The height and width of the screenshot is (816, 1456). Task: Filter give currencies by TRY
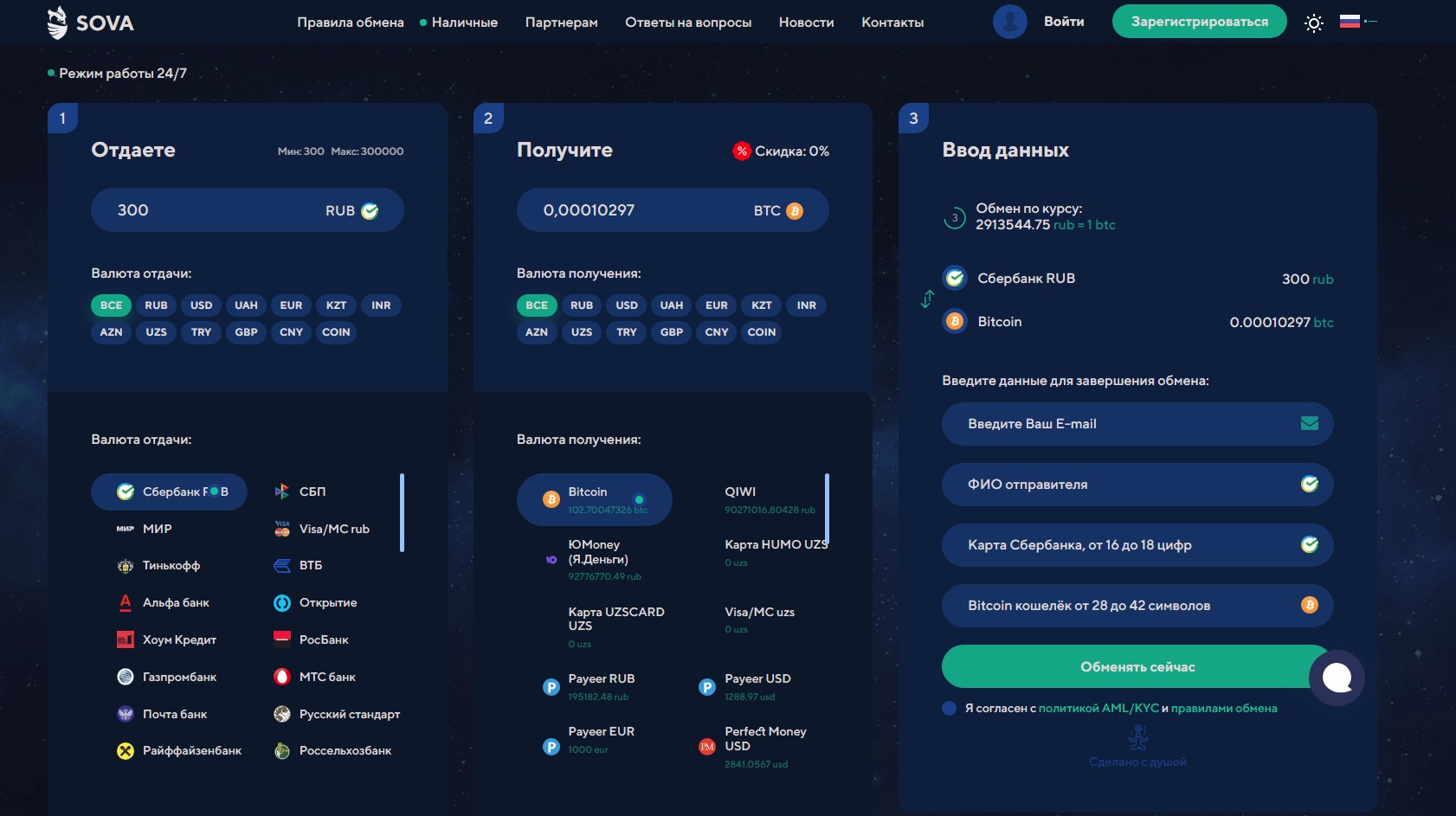point(201,332)
